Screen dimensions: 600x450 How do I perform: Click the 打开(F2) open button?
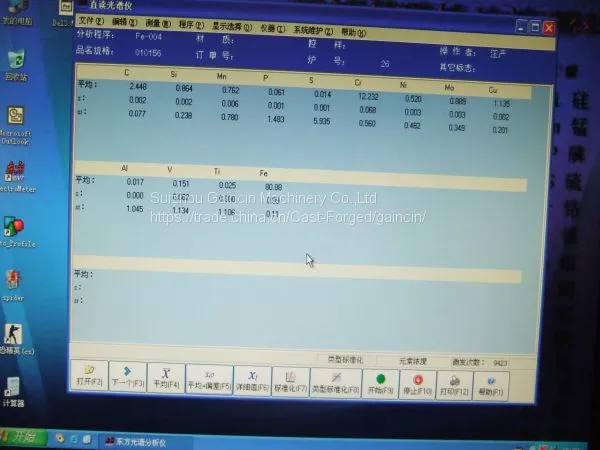pyautogui.click(x=89, y=375)
